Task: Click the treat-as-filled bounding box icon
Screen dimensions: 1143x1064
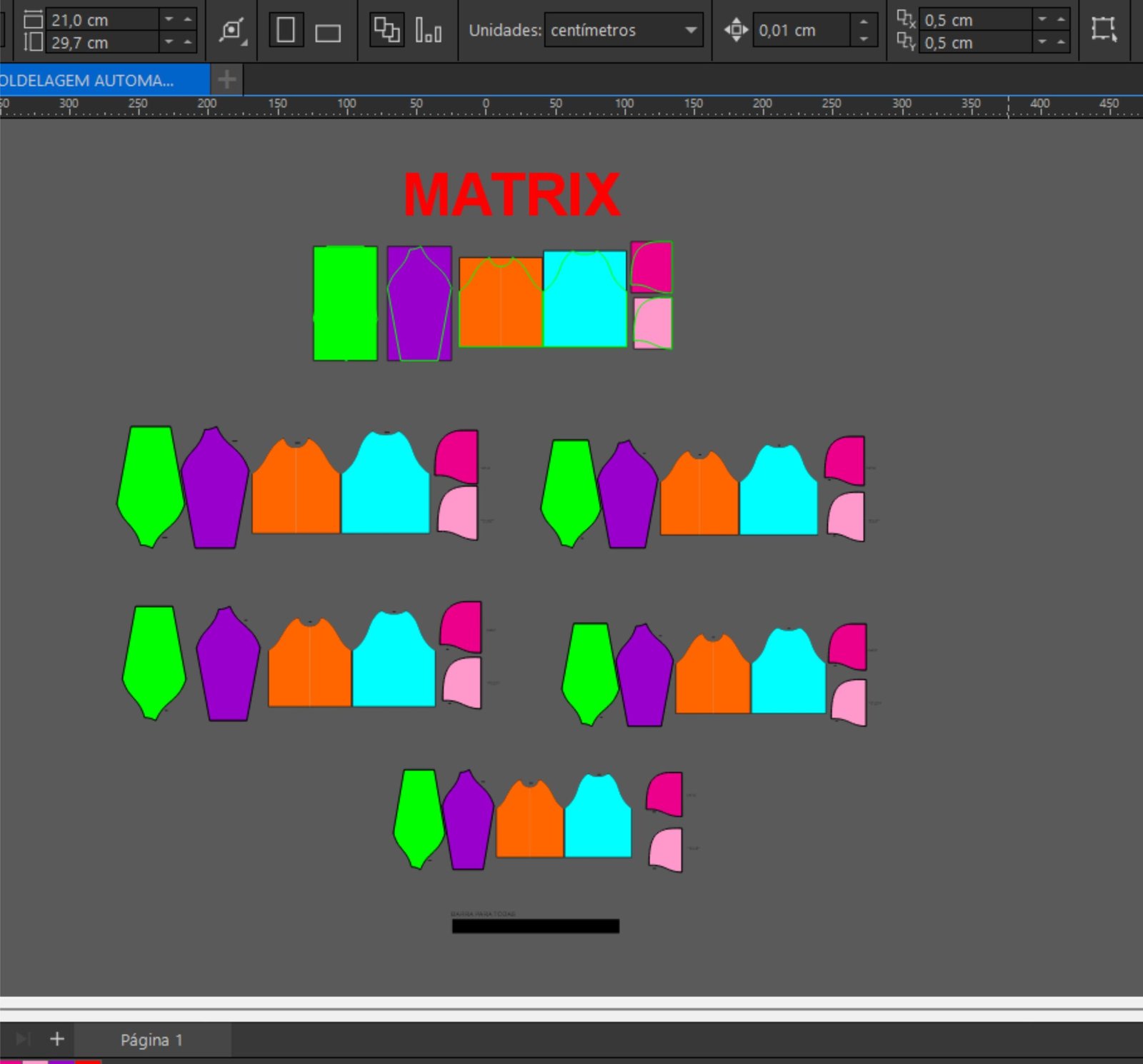Action: pyautogui.click(x=1104, y=29)
